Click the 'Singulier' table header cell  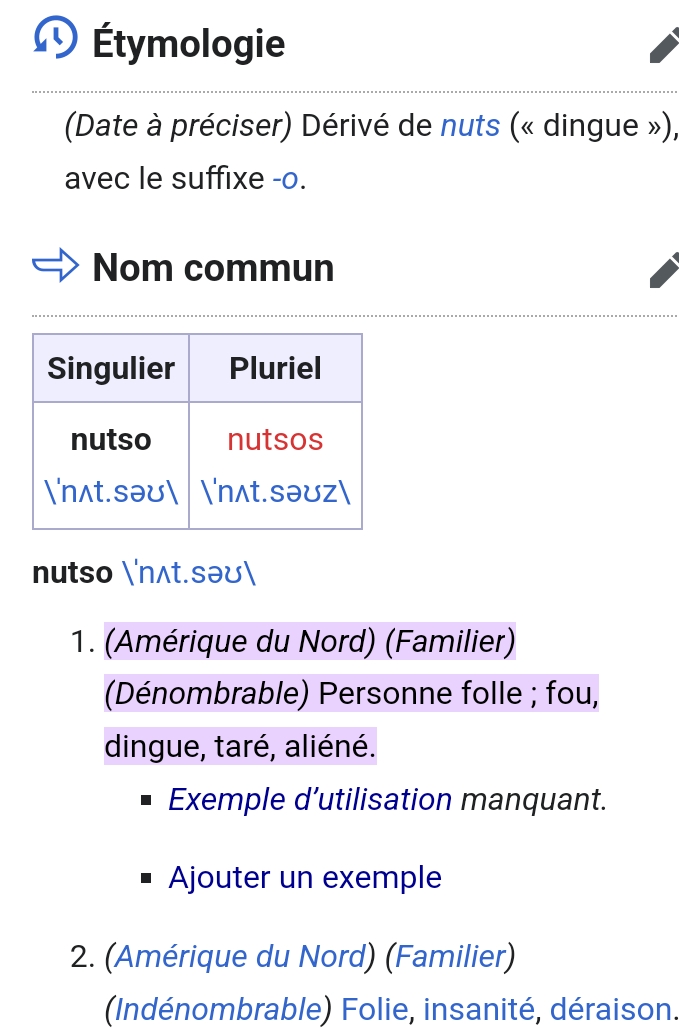point(111,369)
